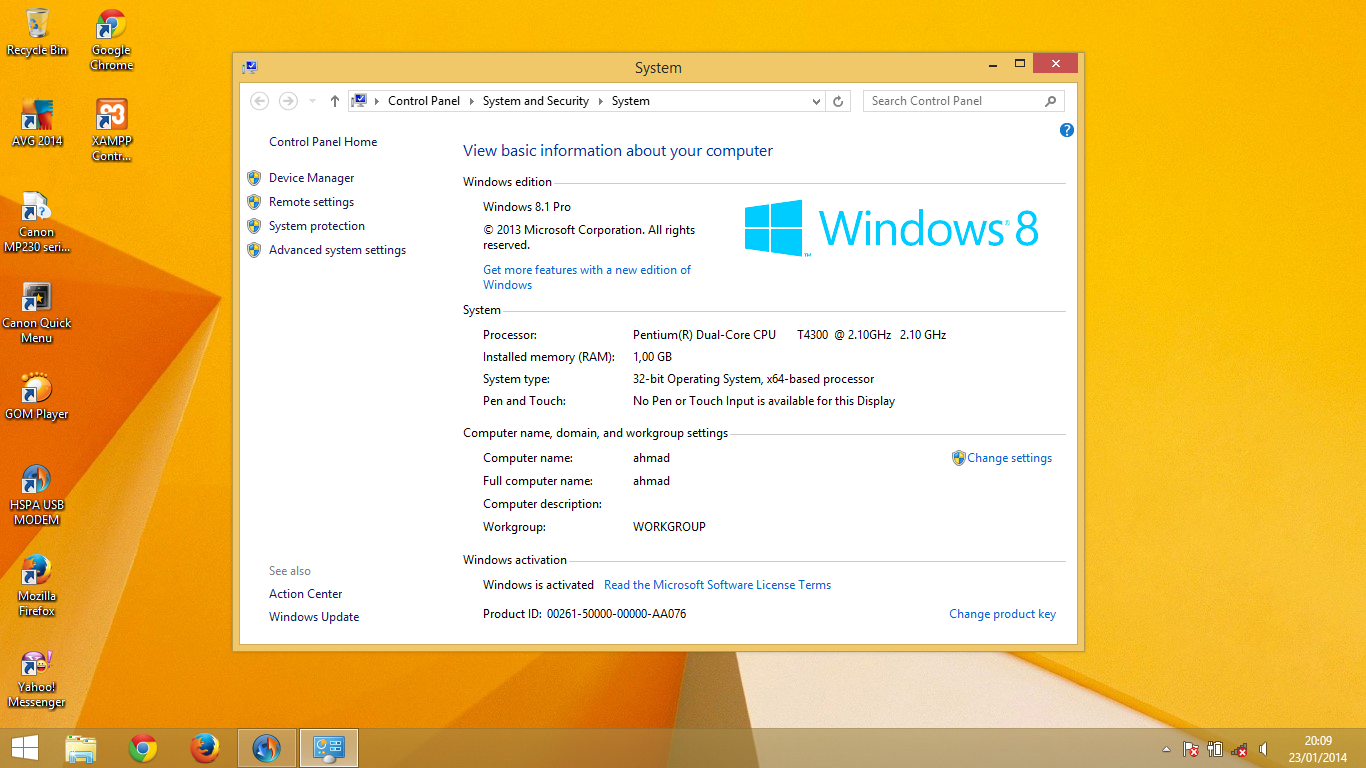Select the Canon MP230 series desktop shortcut
Image resolution: width=1366 pixels, height=768 pixels.
click(37, 221)
